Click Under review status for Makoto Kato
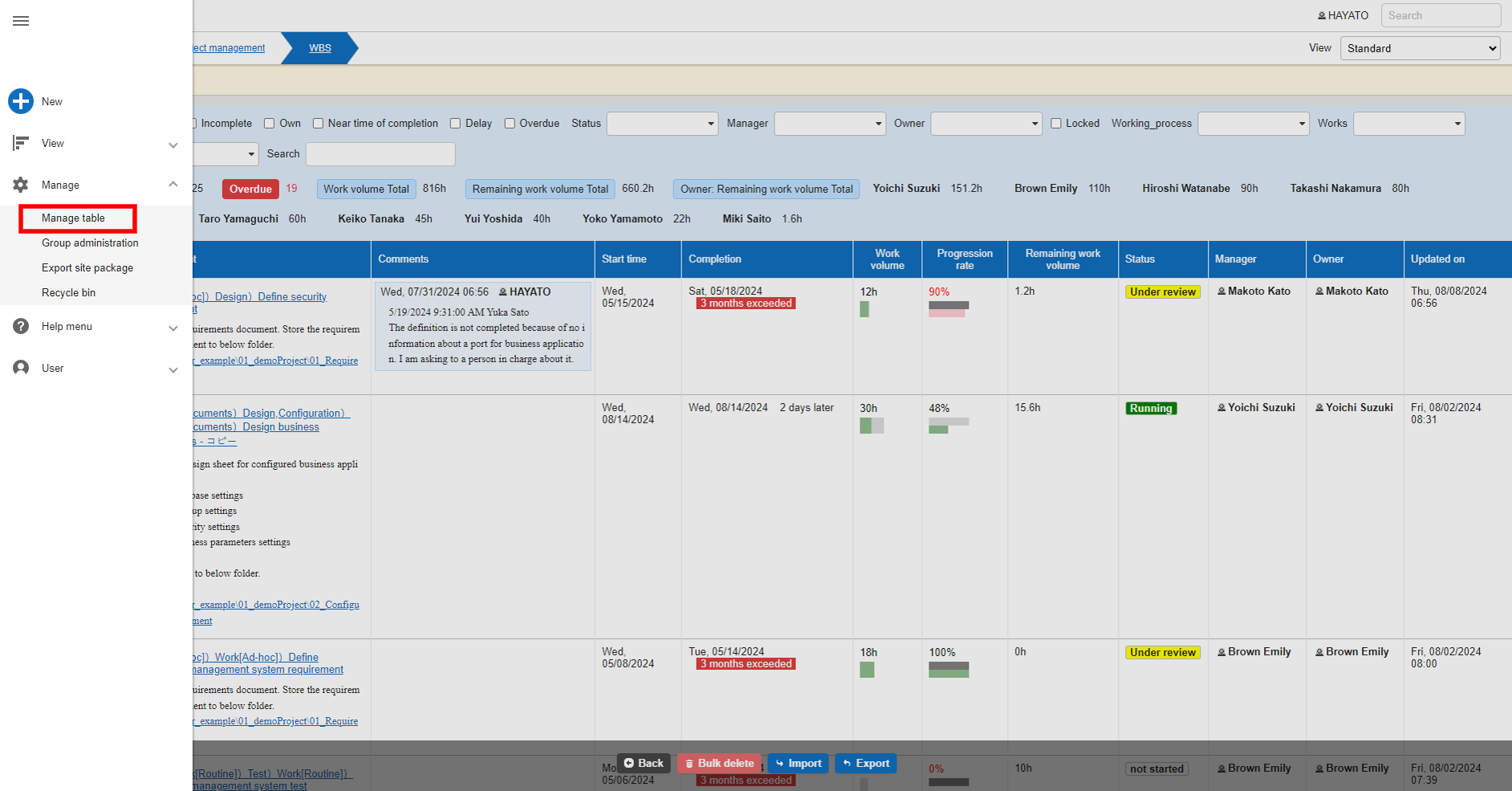Screen dimensions: 1512x791 coord(1163,292)
